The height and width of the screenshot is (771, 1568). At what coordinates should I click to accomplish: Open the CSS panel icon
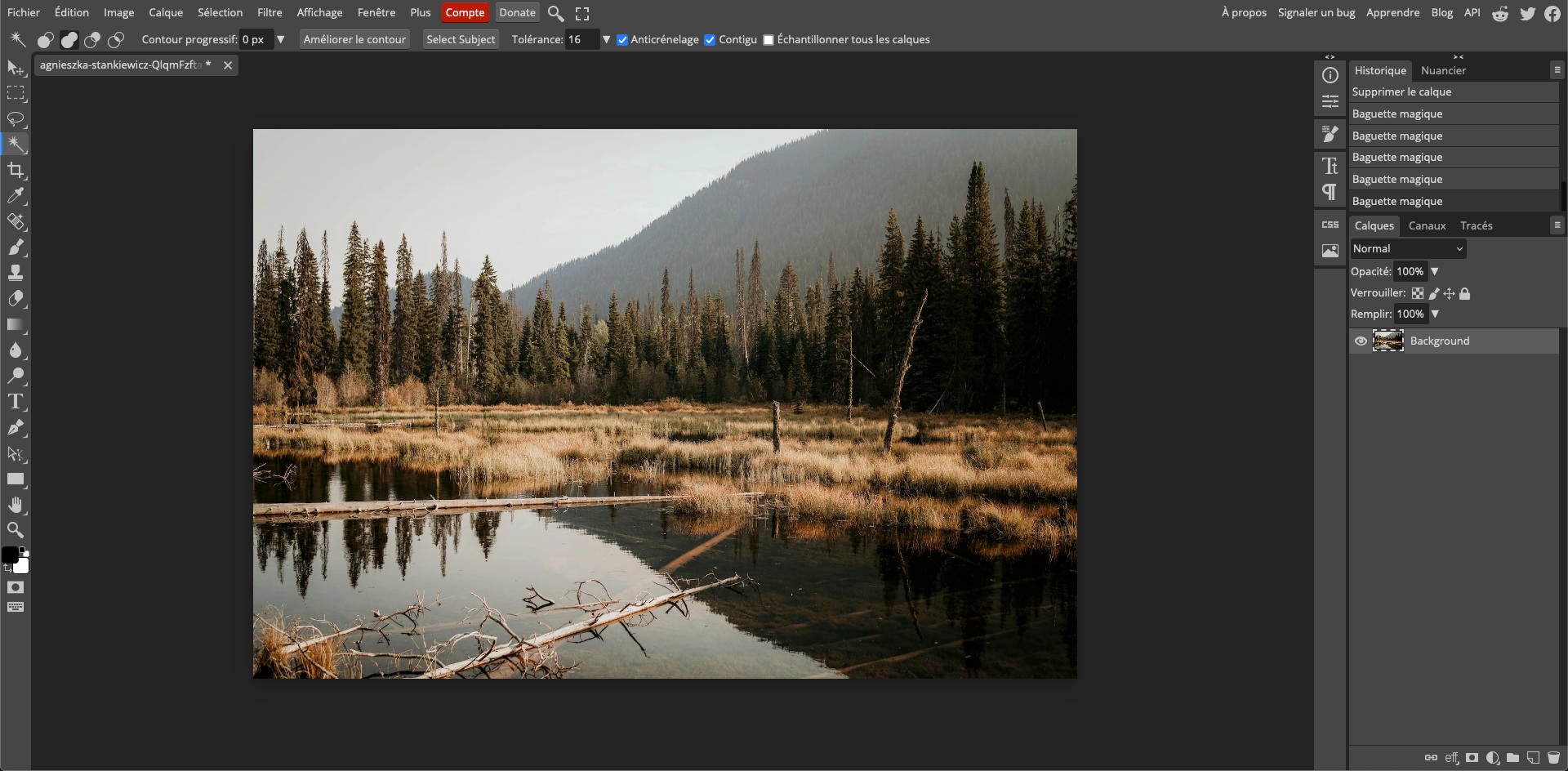(x=1330, y=225)
